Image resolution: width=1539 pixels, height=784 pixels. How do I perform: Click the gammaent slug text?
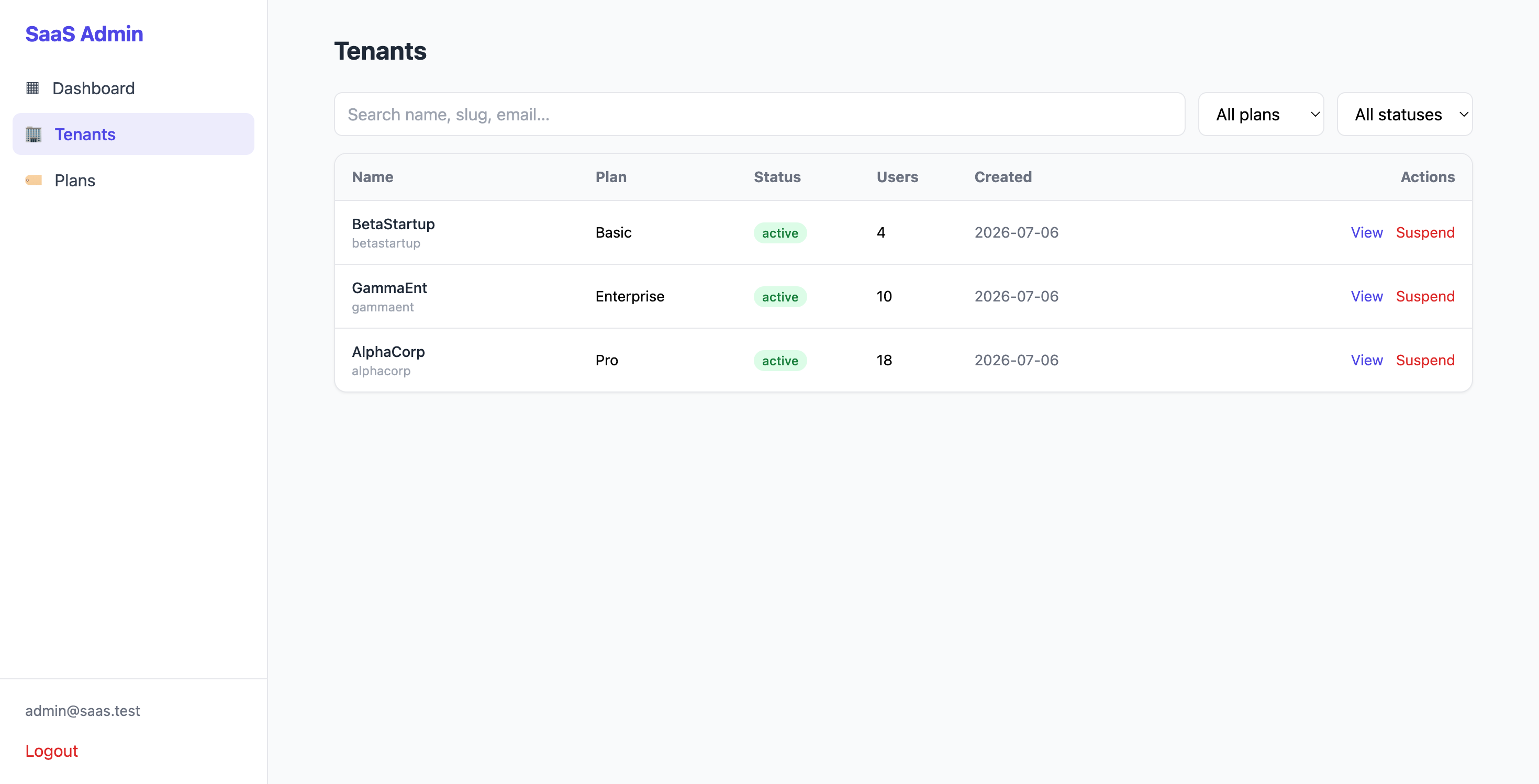click(382, 307)
